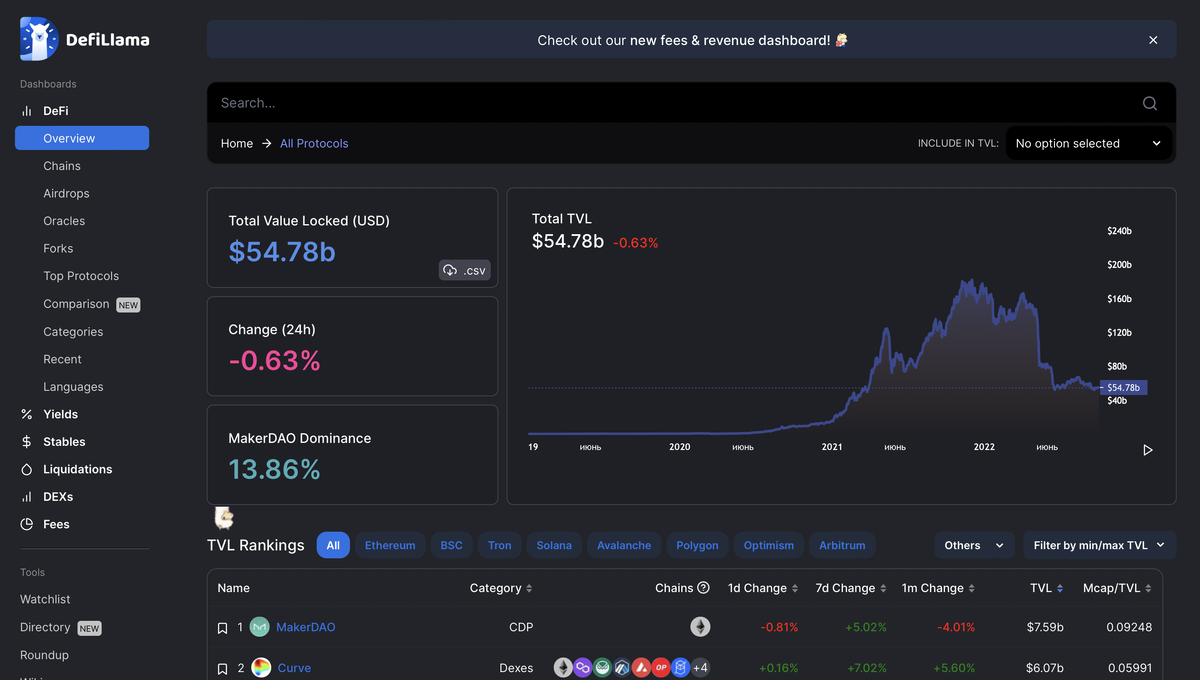Click the Yields percent icon

27,414
